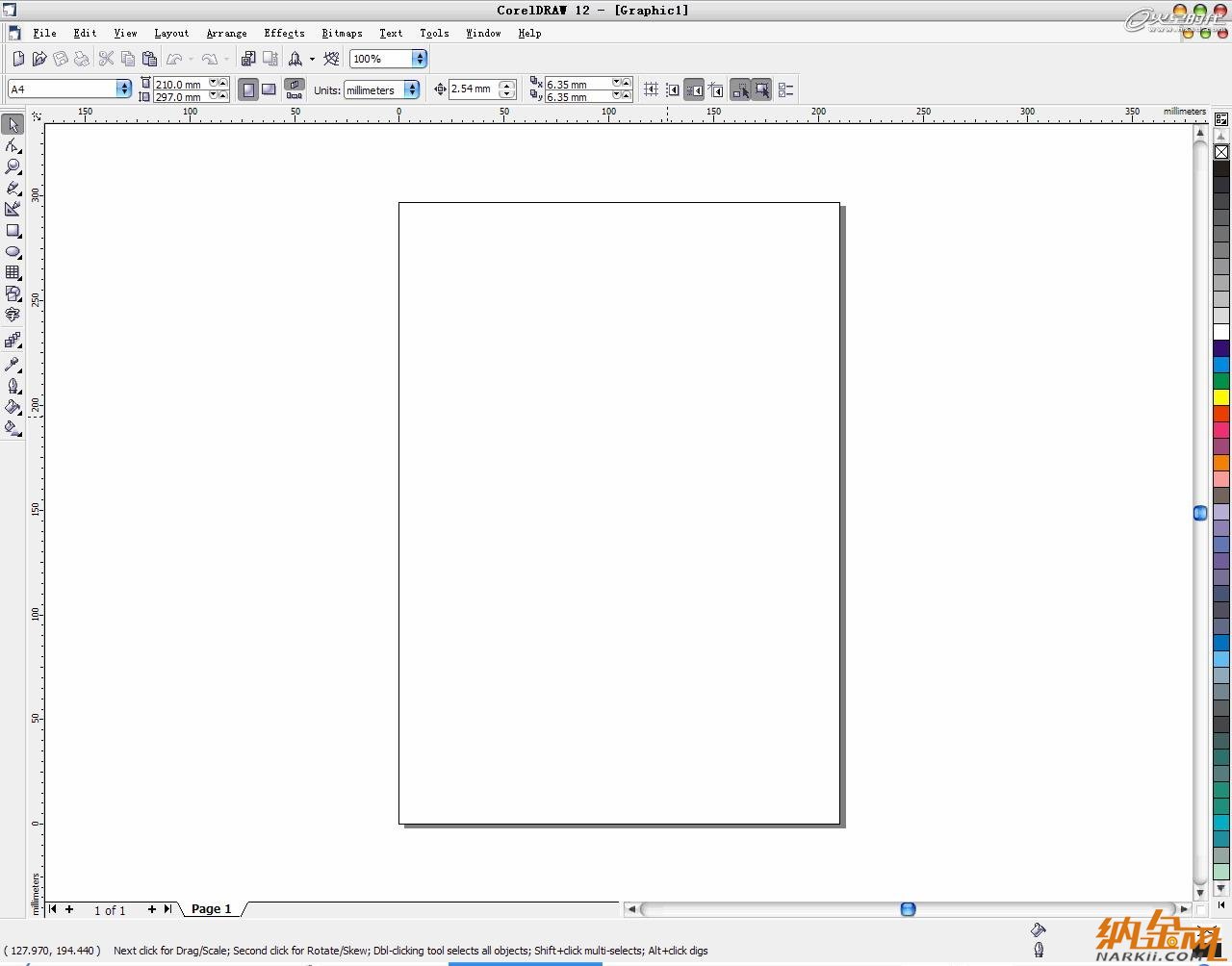This screenshot has height=966, width=1232.
Task: Click the Copy icon
Action: click(x=128, y=59)
